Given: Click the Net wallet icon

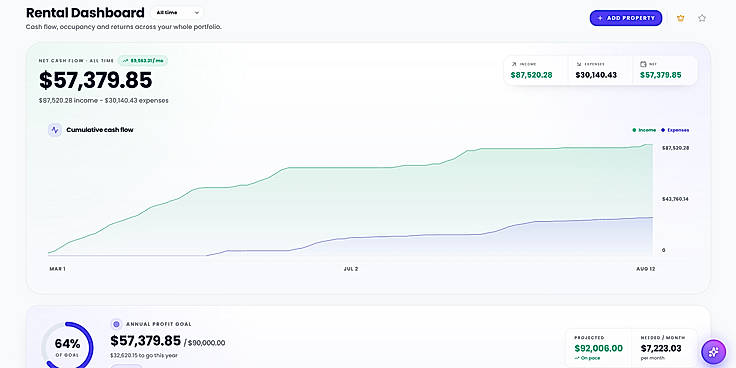Looking at the screenshot, I should 643,64.
